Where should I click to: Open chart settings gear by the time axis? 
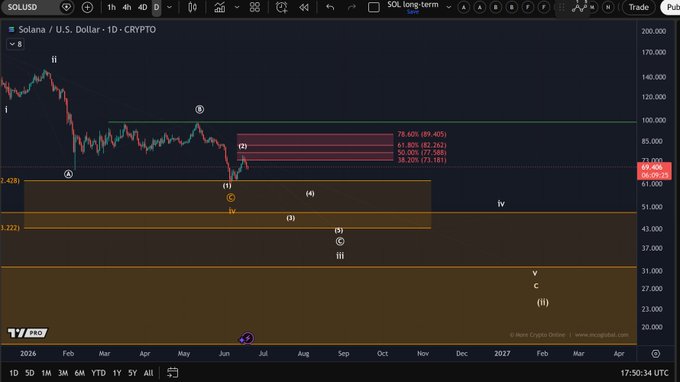[655, 354]
